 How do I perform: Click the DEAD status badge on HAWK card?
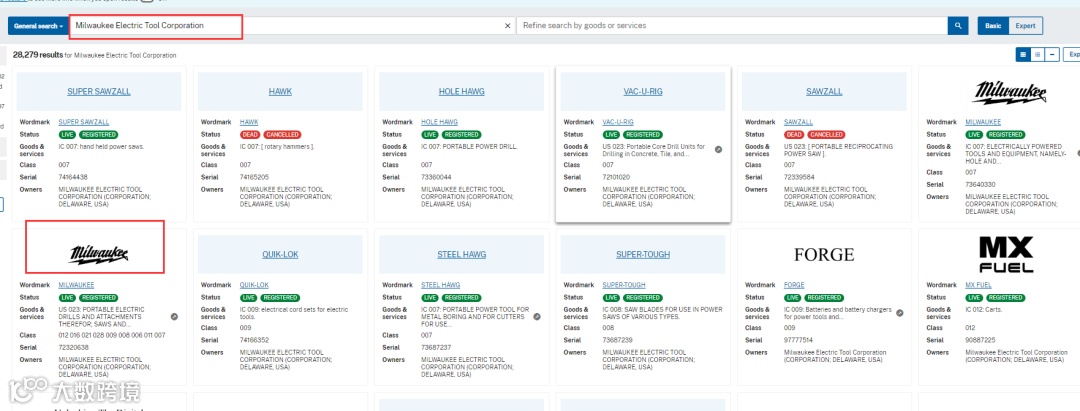tap(249, 134)
